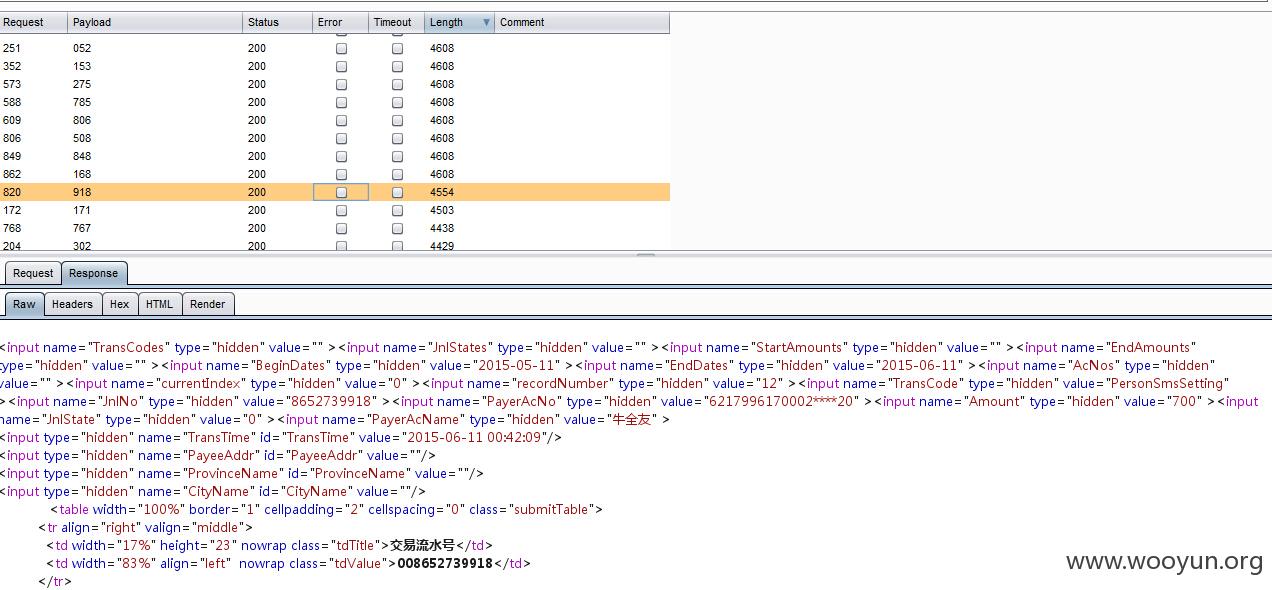Select the row with payload 052

[334, 48]
